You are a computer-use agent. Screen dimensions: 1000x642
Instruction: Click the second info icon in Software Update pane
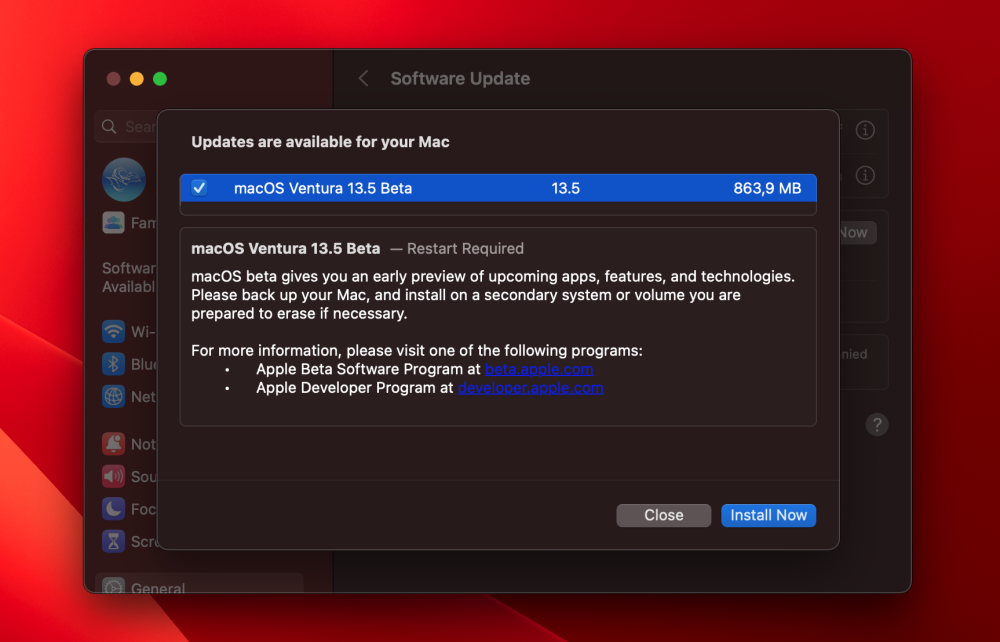click(x=865, y=175)
